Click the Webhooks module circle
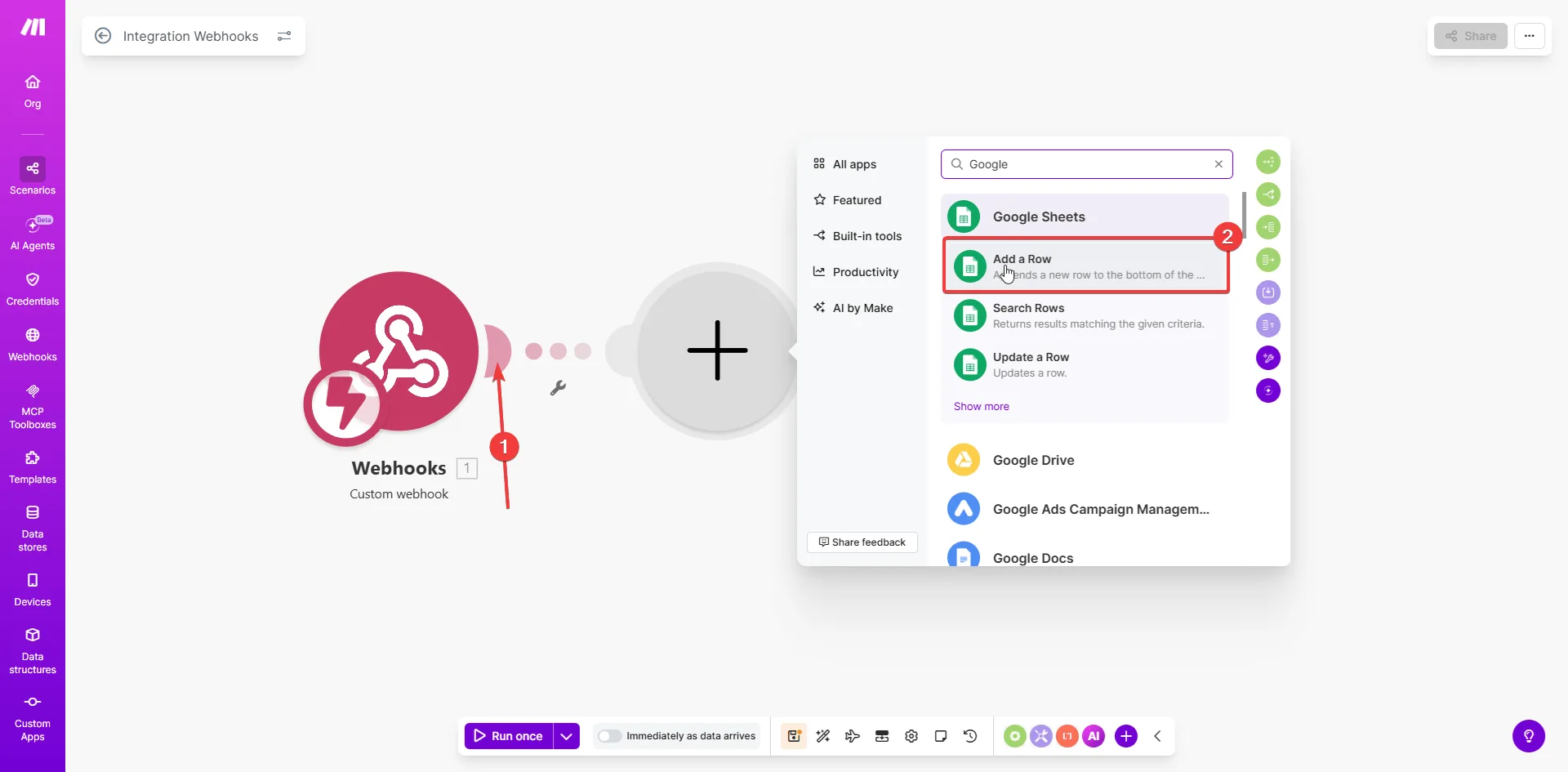Screen dimensions: 1568x772 click(399, 351)
